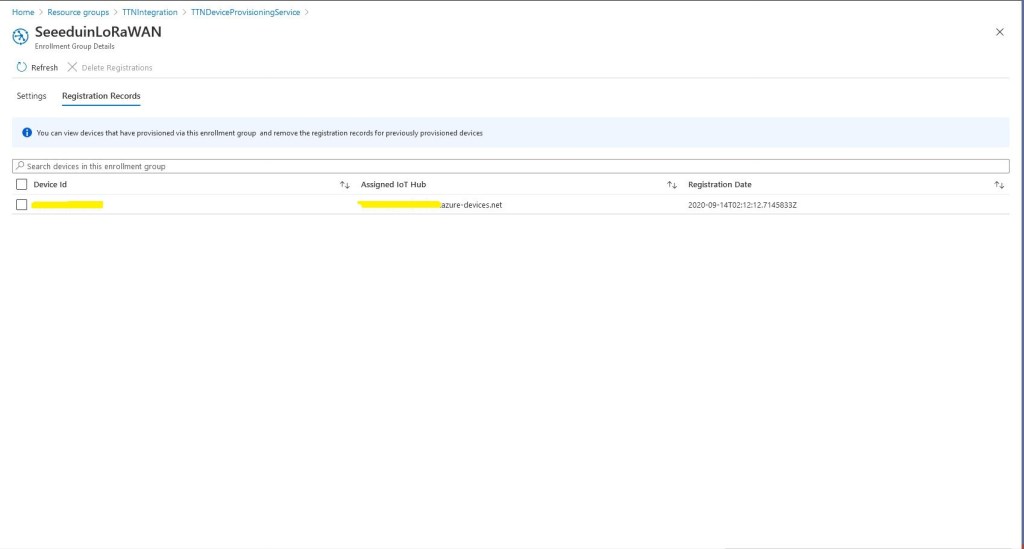Check the first device row checkbox
Image resolution: width=1024 pixels, height=549 pixels.
(x=22, y=205)
